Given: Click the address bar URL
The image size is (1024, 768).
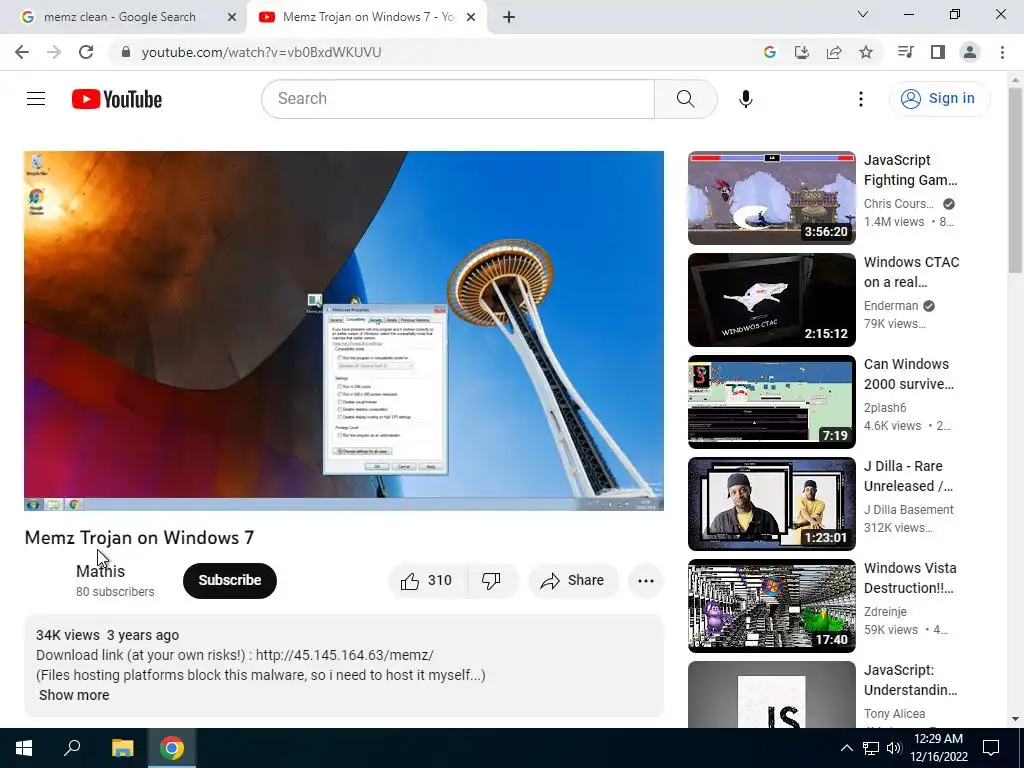Looking at the screenshot, I should coord(261,52).
